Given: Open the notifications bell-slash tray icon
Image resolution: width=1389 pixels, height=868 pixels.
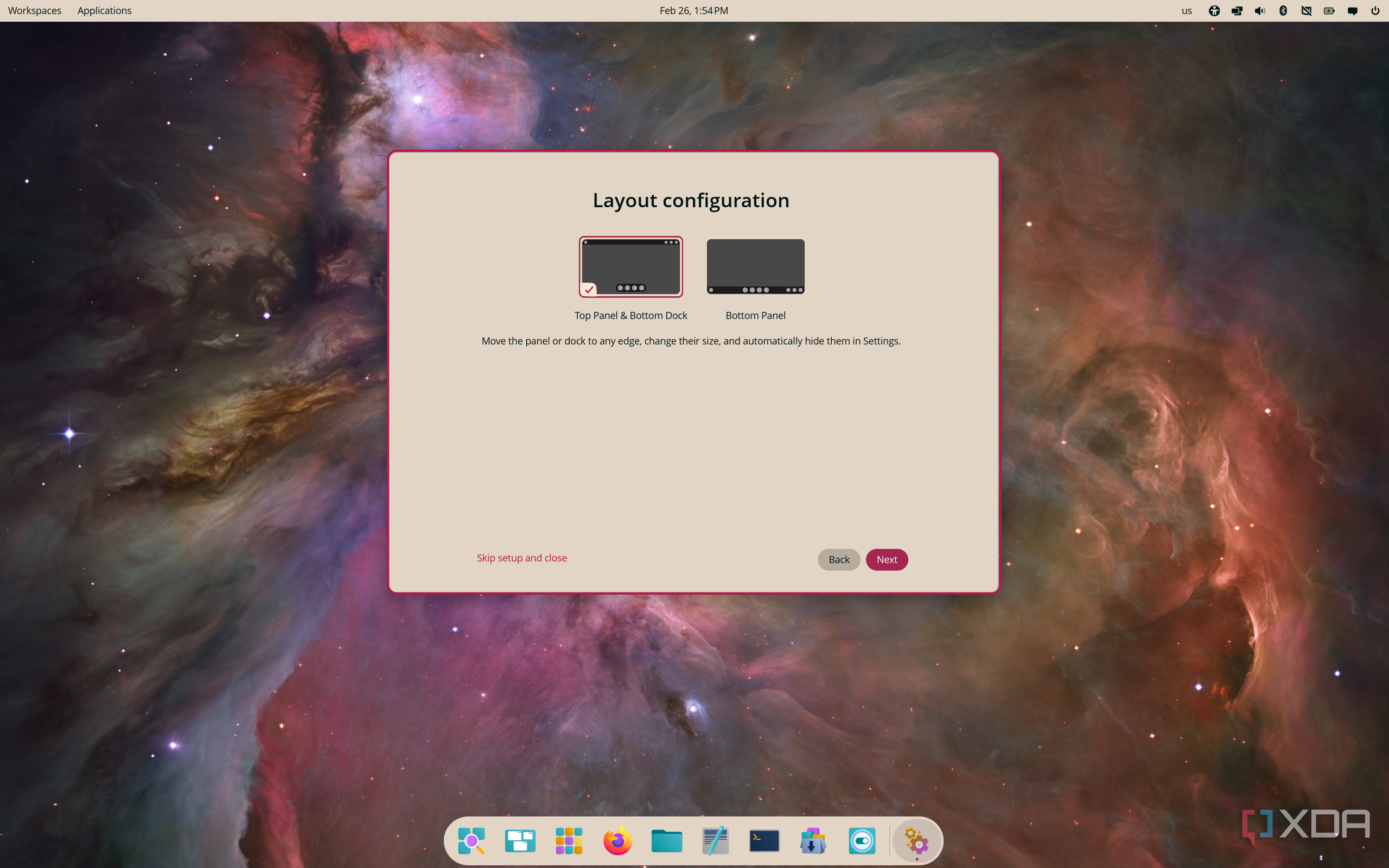Looking at the screenshot, I should [1307, 10].
